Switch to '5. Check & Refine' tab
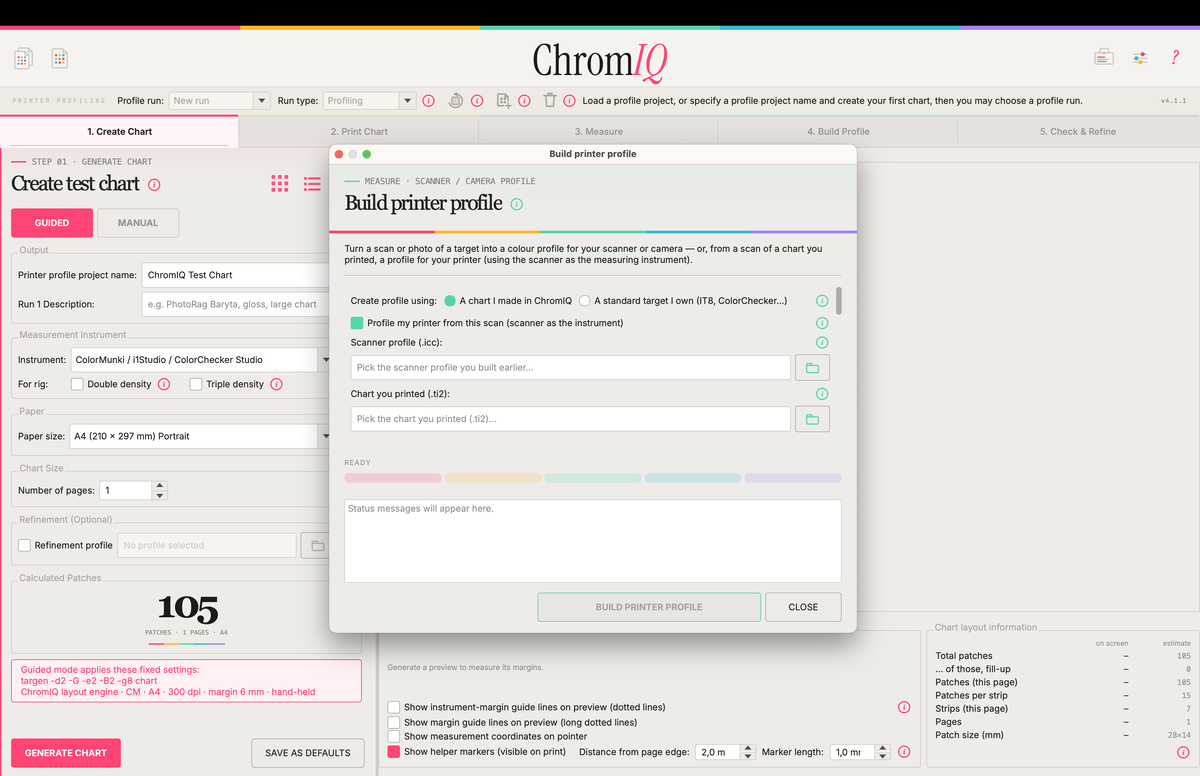This screenshot has width=1200, height=776. [1078, 131]
